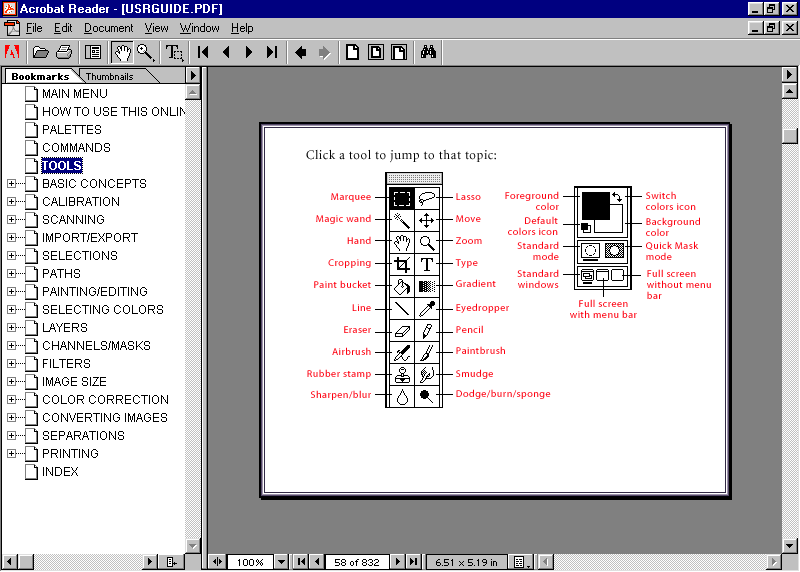The width and height of the screenshot is (800, 572).
Task: Click the Dodge/burn/sponge tool in the diagram
Action: pos(427,396)
